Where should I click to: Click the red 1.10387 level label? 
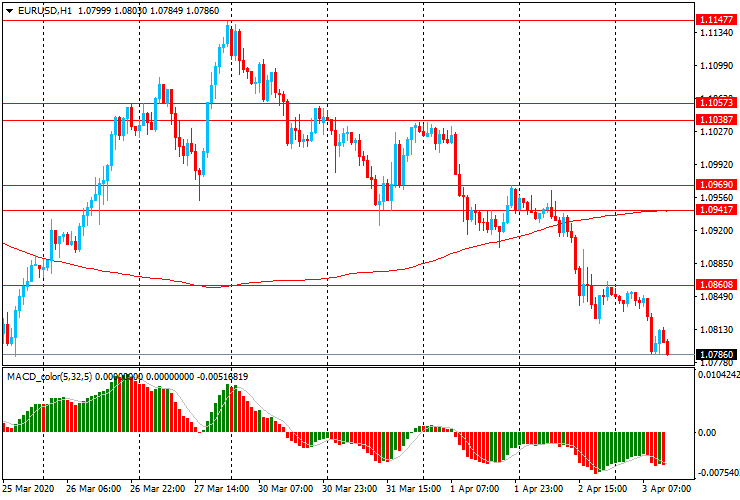coord(716,120)
